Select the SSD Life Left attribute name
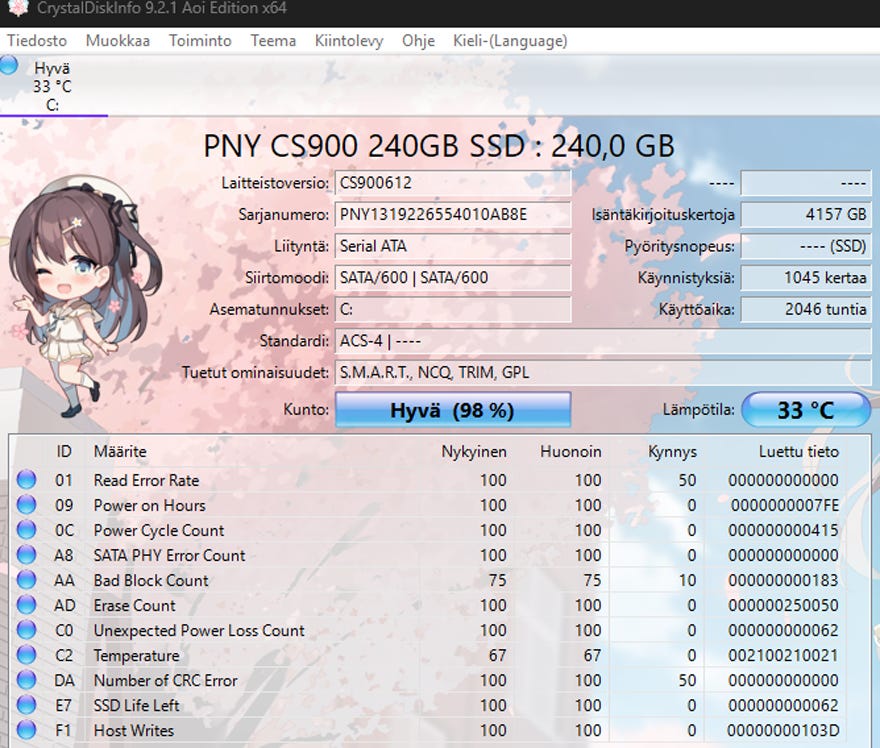 click(136, 705)
